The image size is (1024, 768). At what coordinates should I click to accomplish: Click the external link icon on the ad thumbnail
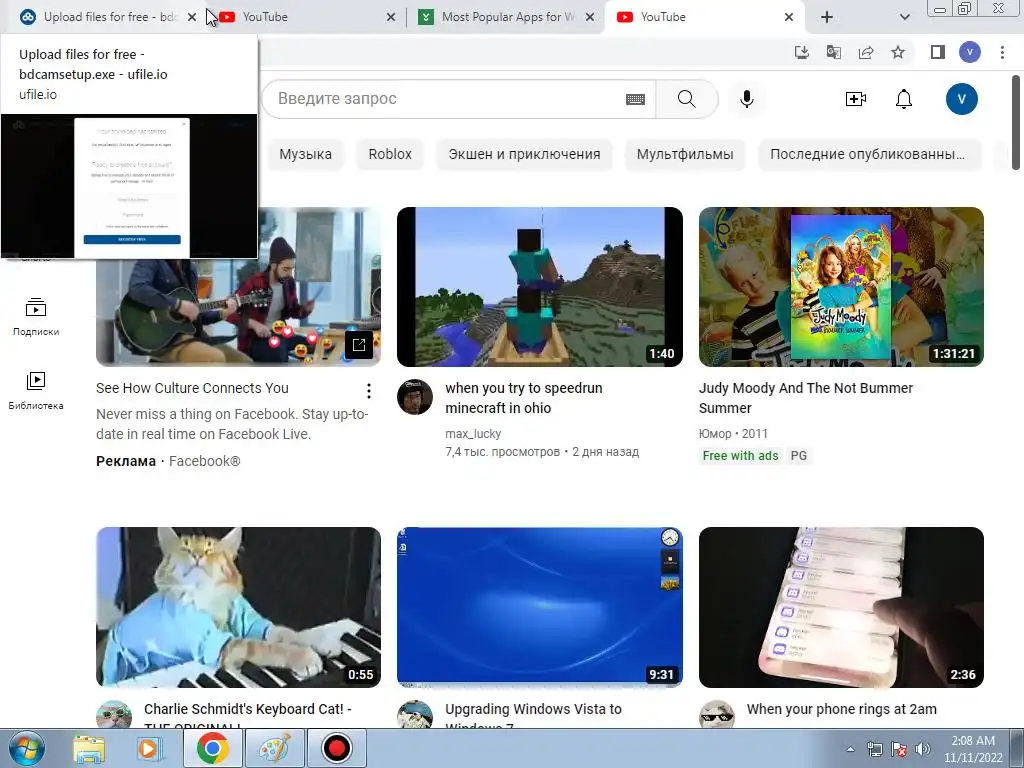tap(359, 345)
